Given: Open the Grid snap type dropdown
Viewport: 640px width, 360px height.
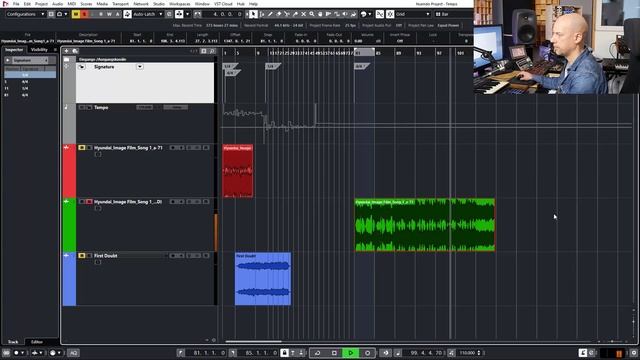Looking at the screenshot, I should [x=413, y=14].
